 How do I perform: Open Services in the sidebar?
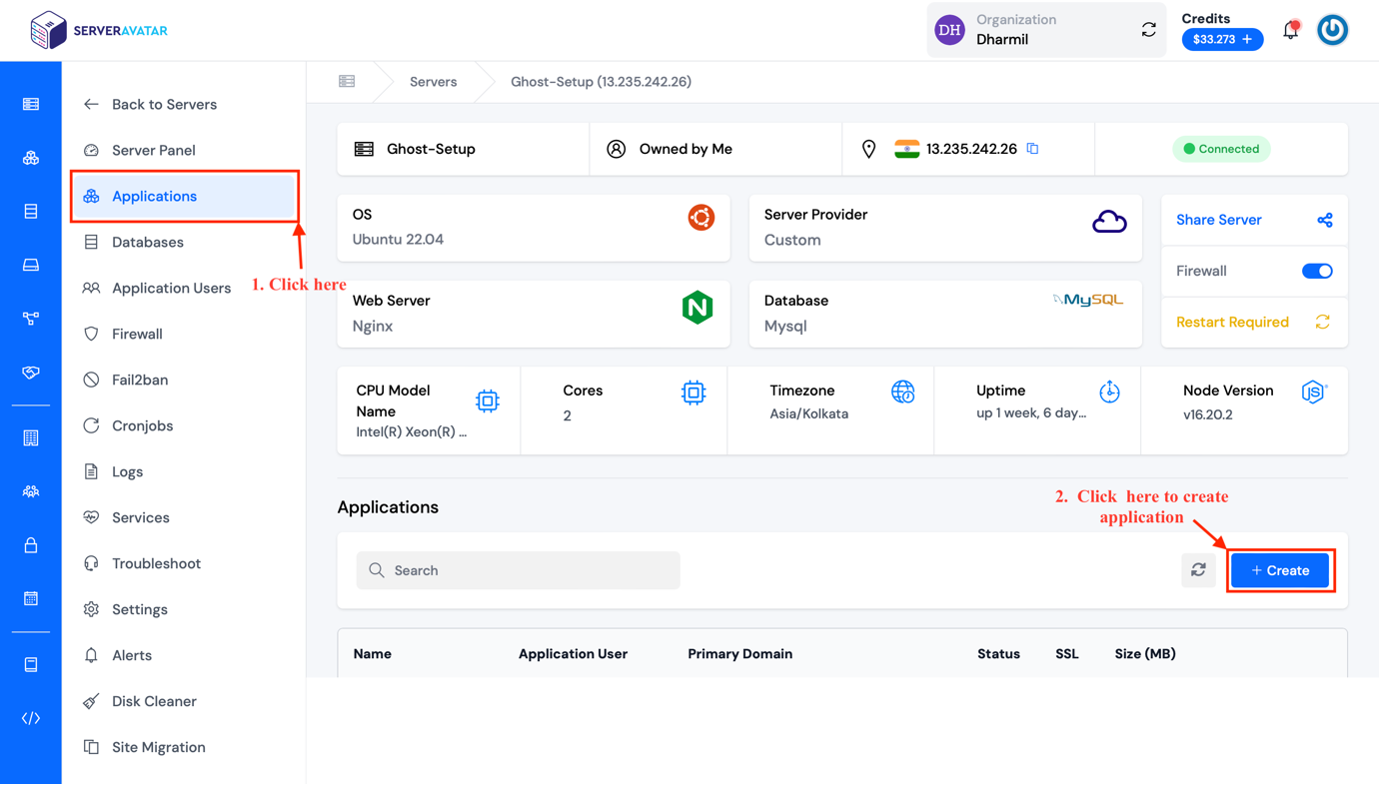(127, 518)
